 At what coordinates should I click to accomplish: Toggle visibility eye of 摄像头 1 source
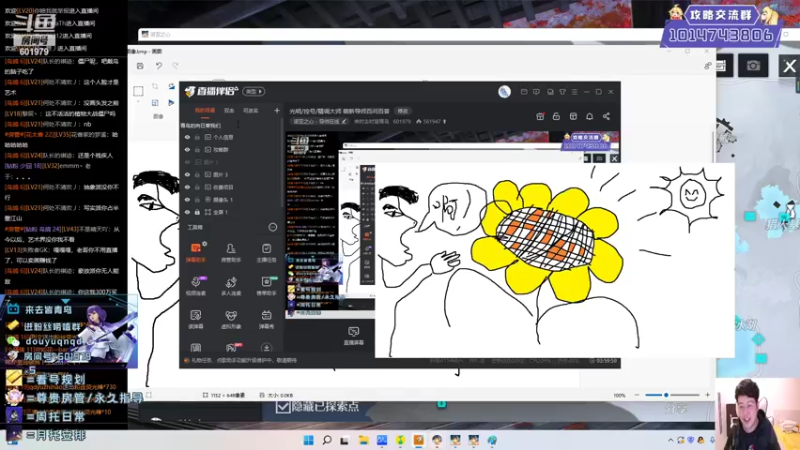click(187, 200)
